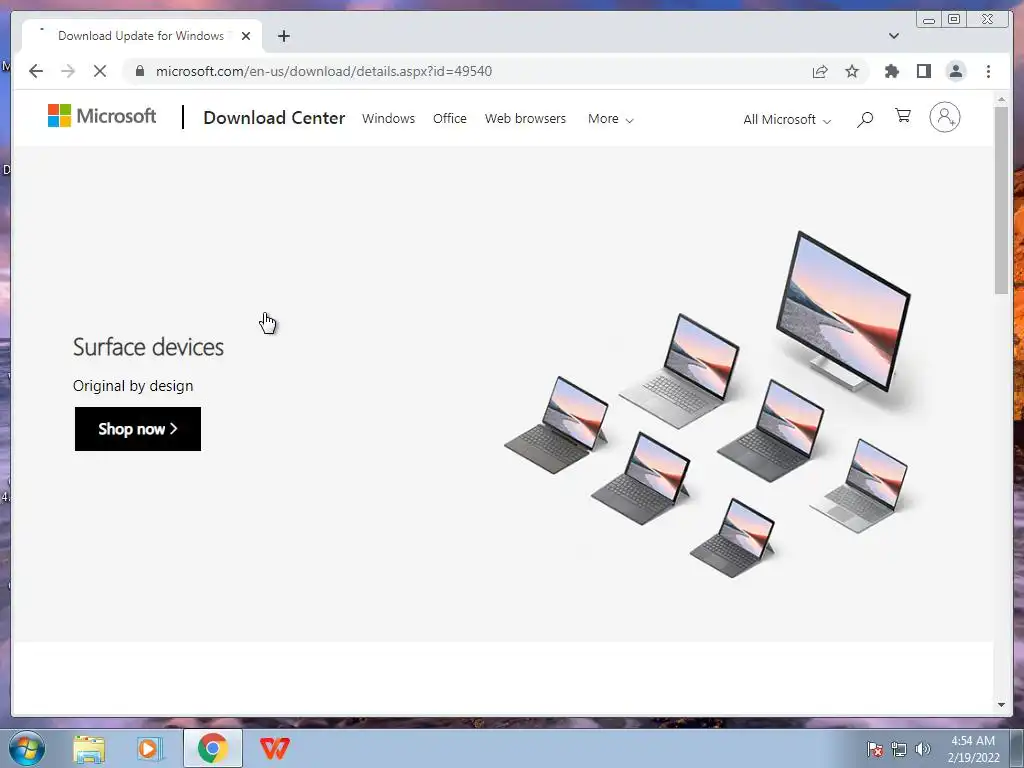Click the forward navigation arrow

[68, 71]
